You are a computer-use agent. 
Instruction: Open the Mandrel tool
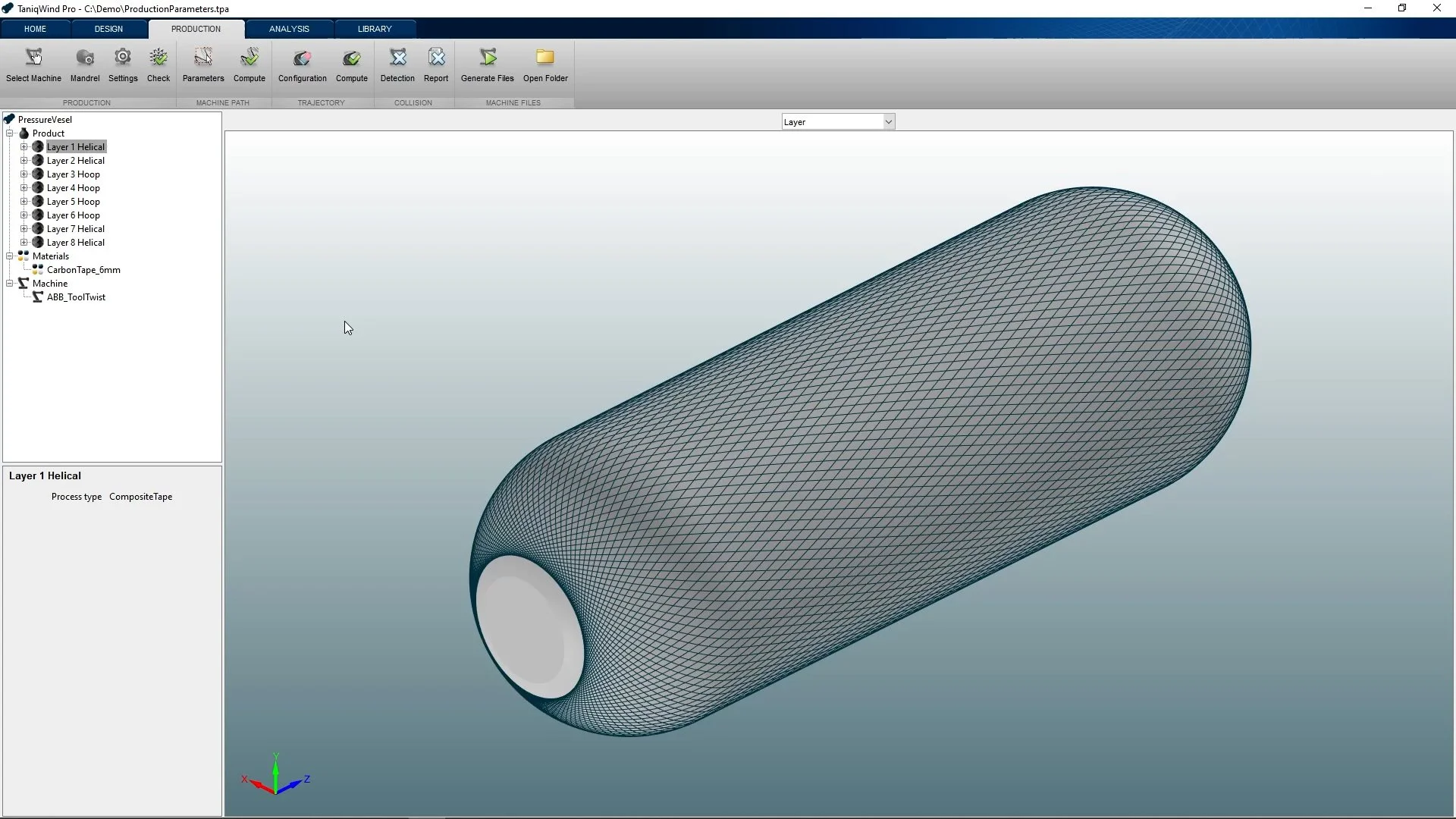pos(85,58)
